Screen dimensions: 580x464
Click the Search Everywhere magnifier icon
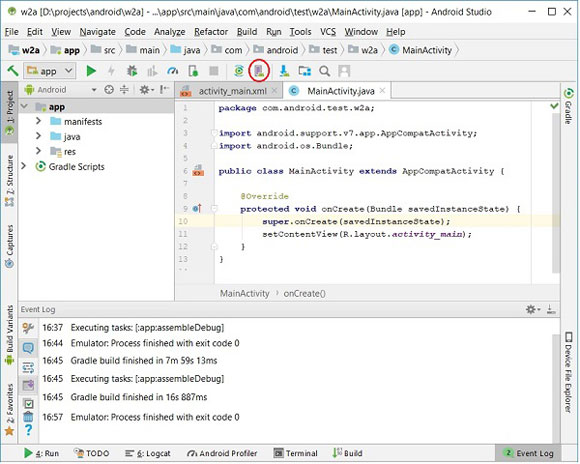324,71
